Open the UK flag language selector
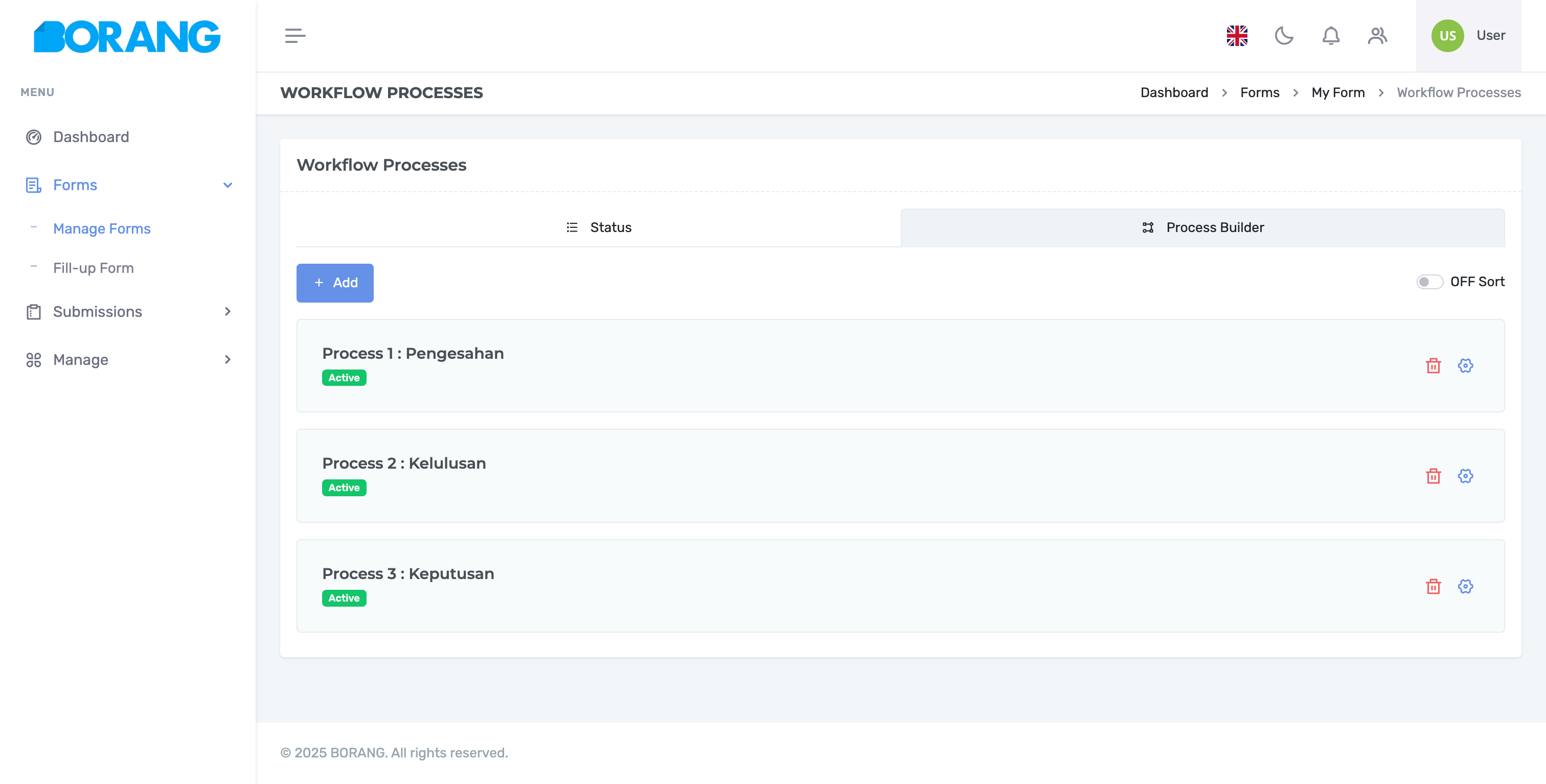The height and width of the screenshot is (784, 1546). pos(1237,35)
